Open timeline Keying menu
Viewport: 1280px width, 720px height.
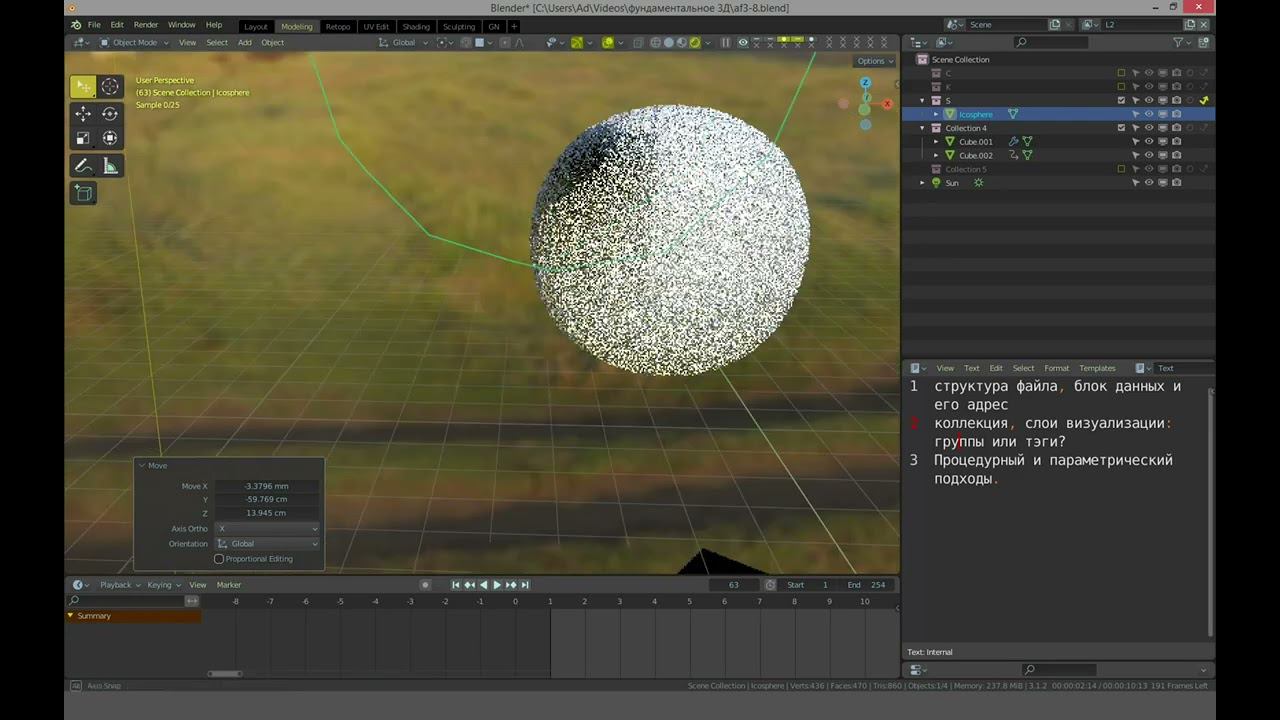[x=163, y=585]
